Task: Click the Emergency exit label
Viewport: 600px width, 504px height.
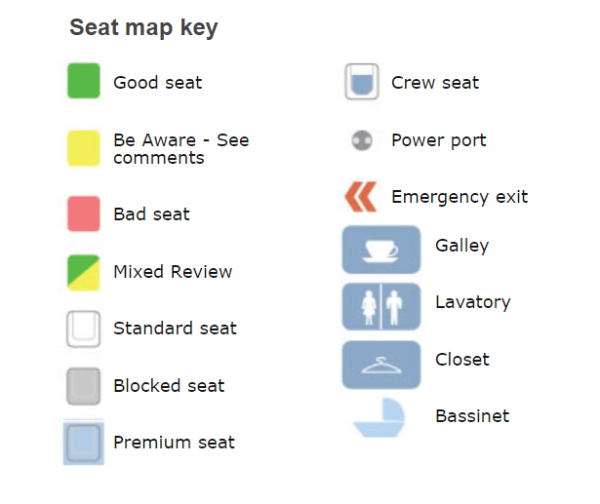Action: pos(459,197)
